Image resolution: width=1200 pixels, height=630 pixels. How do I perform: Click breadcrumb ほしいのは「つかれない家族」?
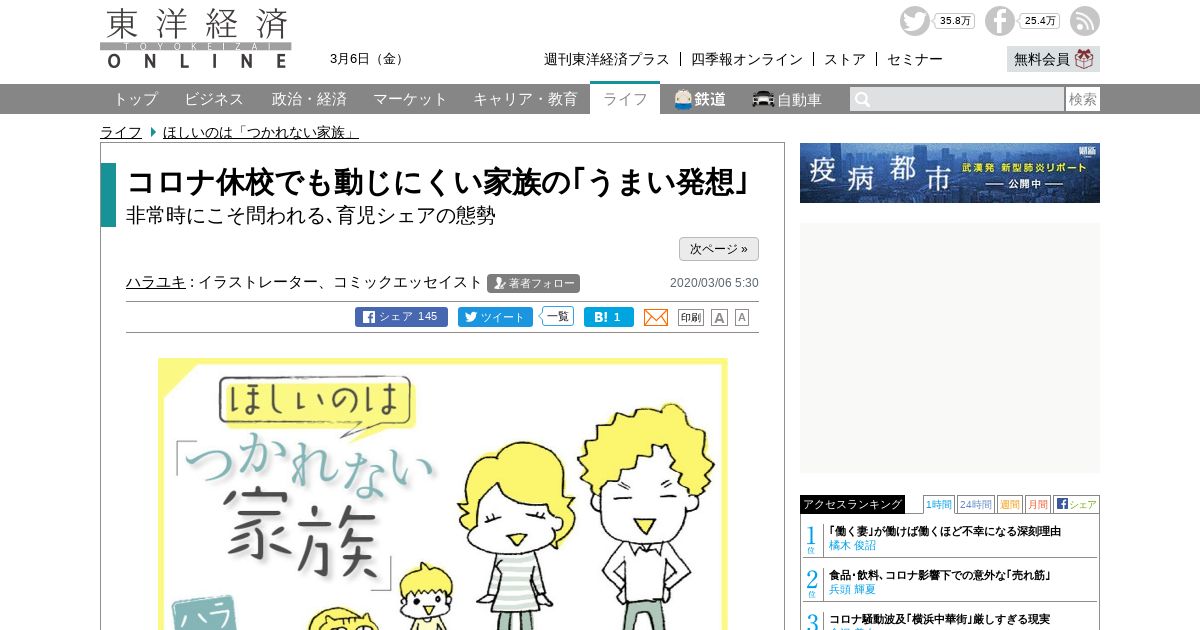261,132
